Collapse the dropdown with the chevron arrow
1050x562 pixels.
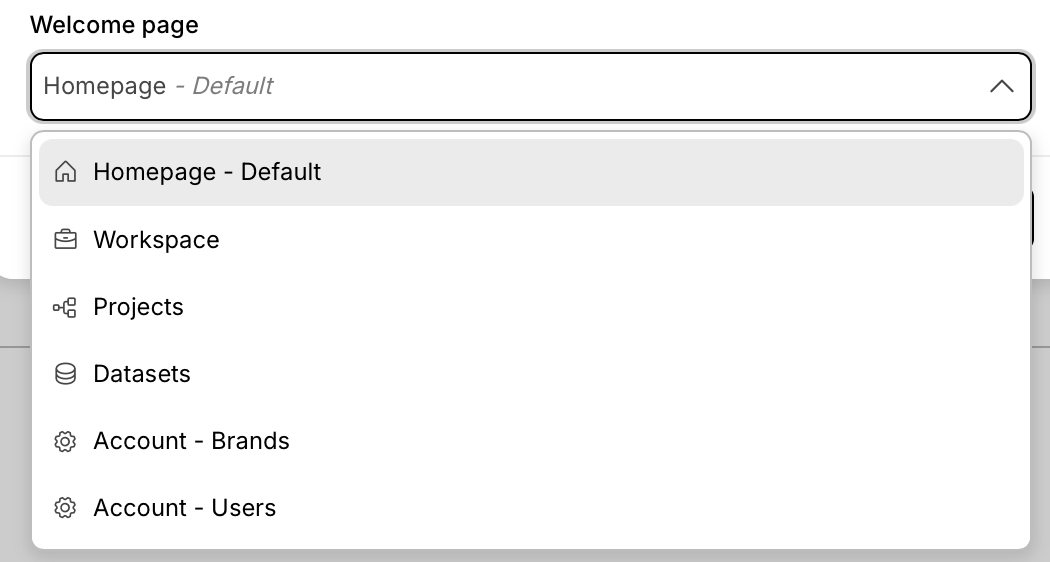(x=1001, y=86)
